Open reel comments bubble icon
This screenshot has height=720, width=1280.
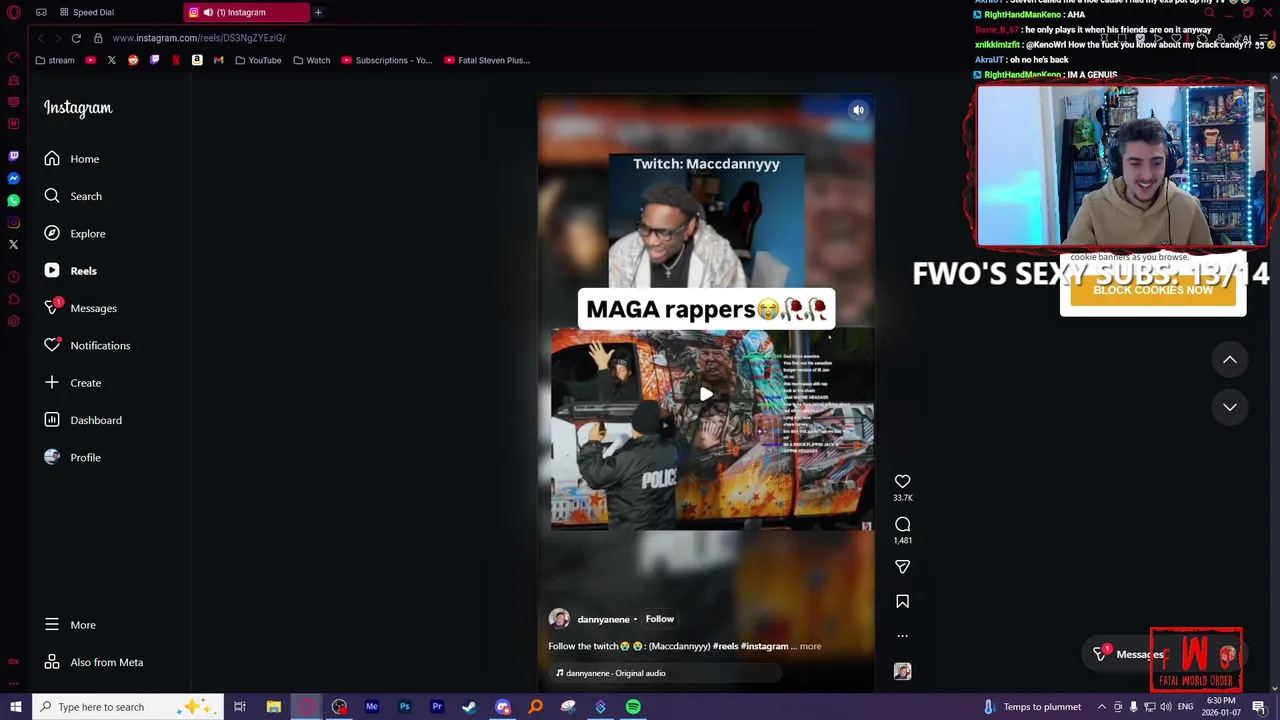tap(902, 524)
